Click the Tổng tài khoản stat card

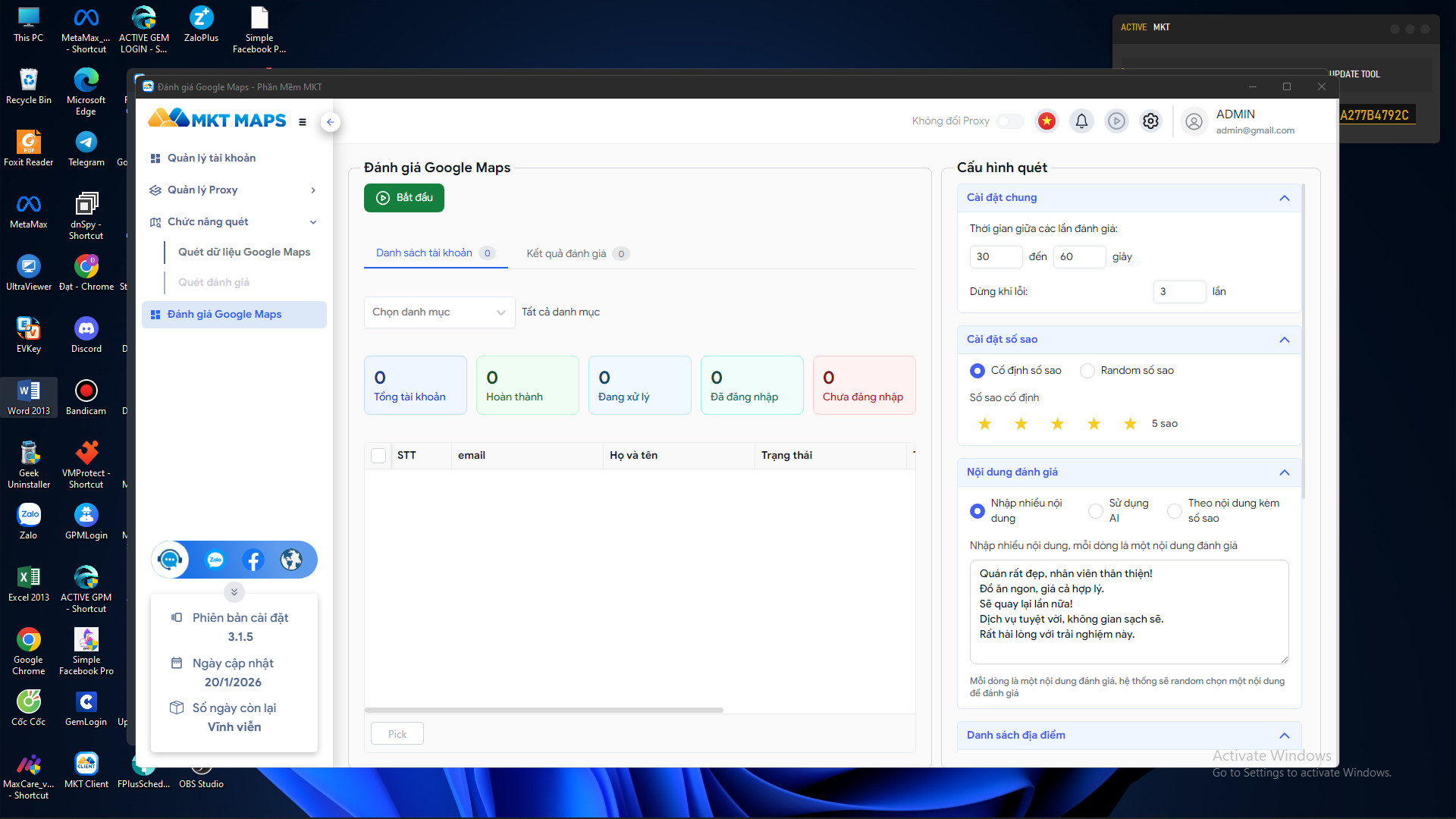(416, 385)
